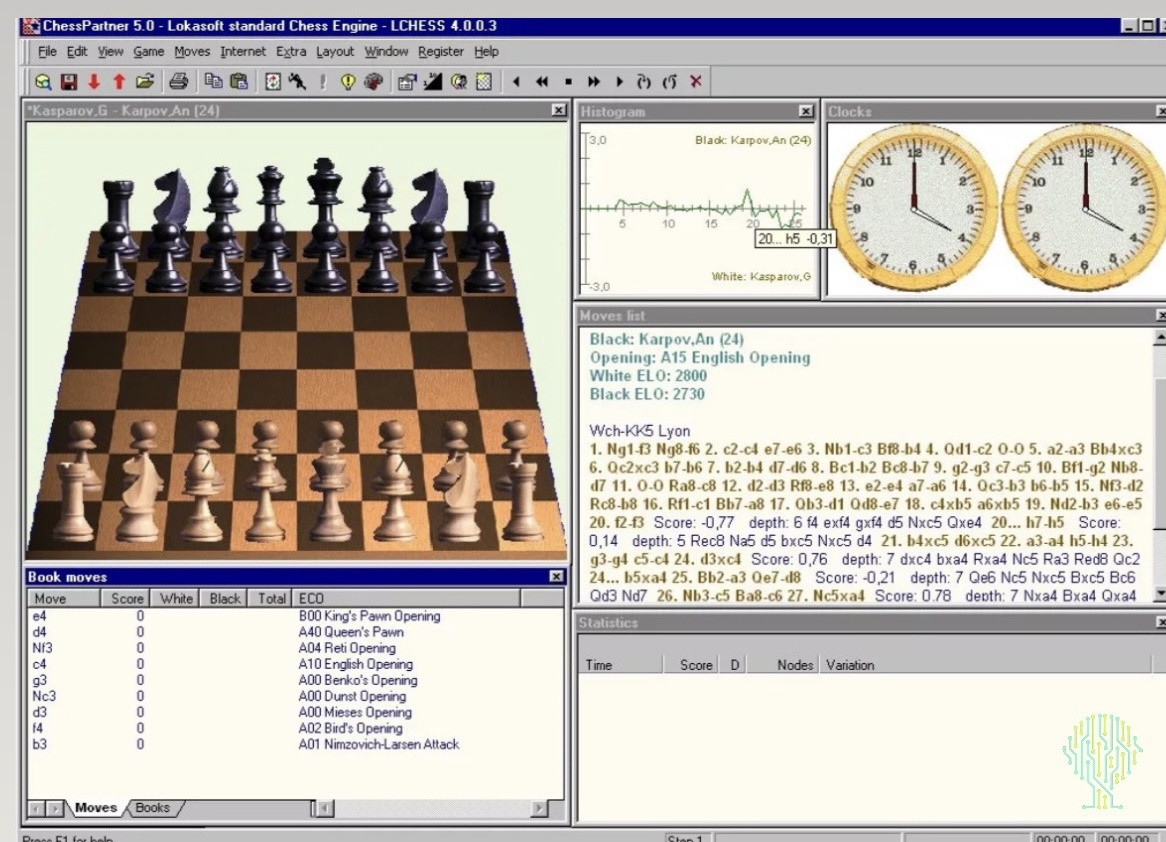Open the Internet menu
1166x842 pixels.
[242, 51]
